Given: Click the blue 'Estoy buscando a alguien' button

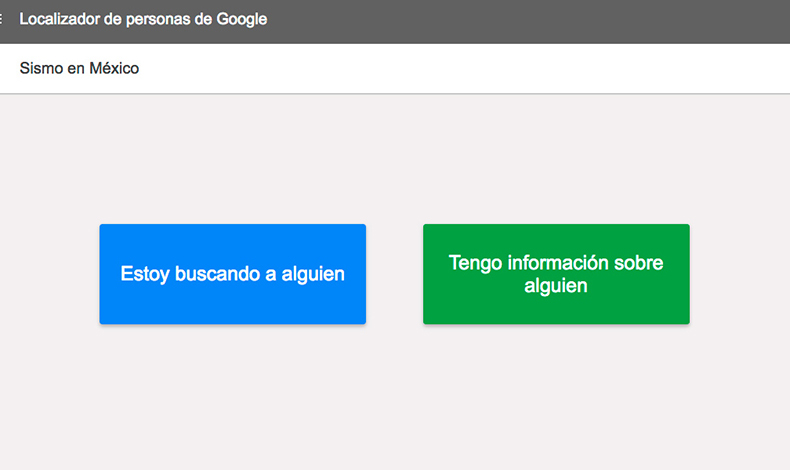Looking at the screenshot, I should tap(232, 274).
